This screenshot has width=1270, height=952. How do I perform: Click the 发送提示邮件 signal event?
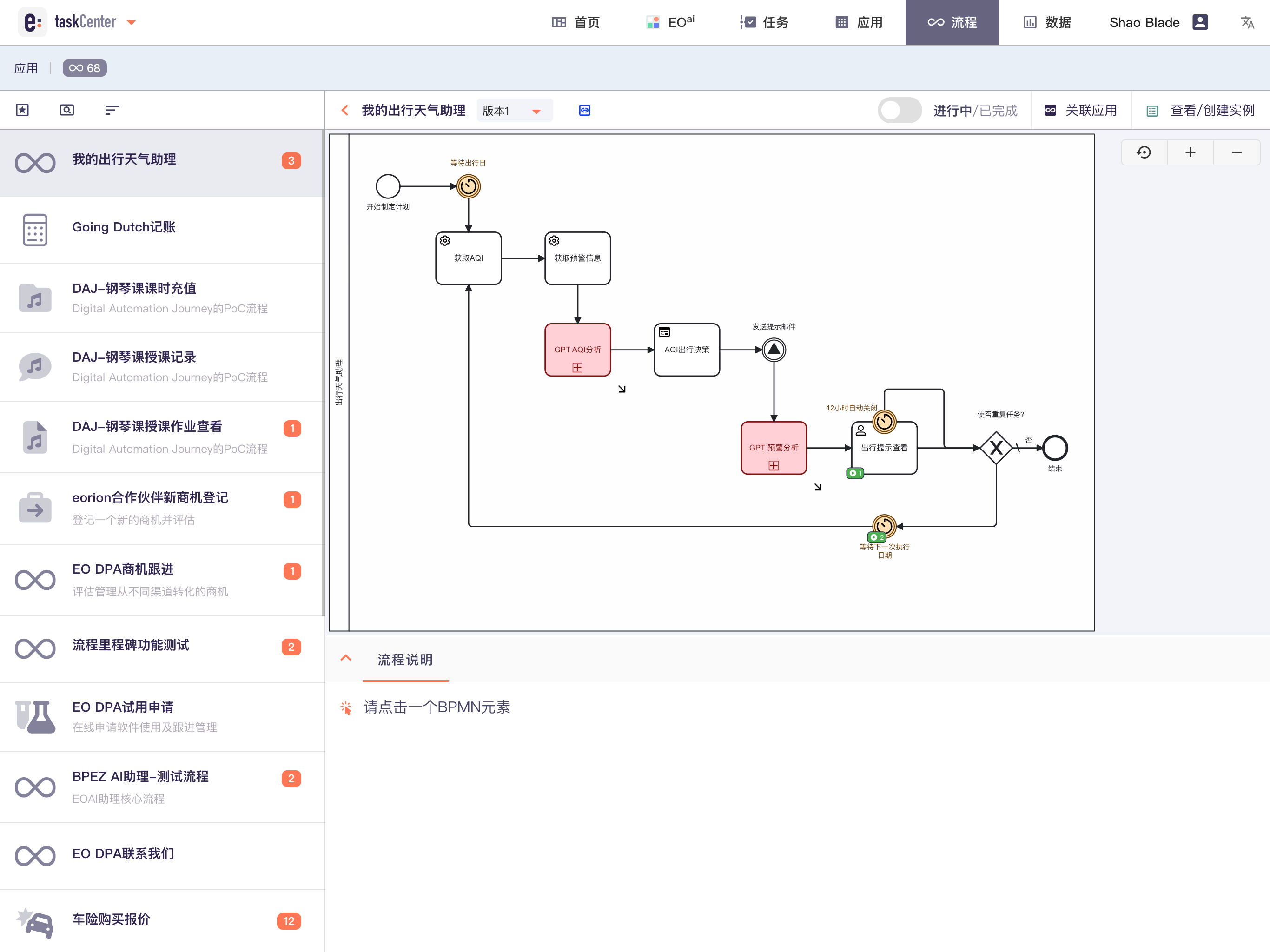point(774,349)
